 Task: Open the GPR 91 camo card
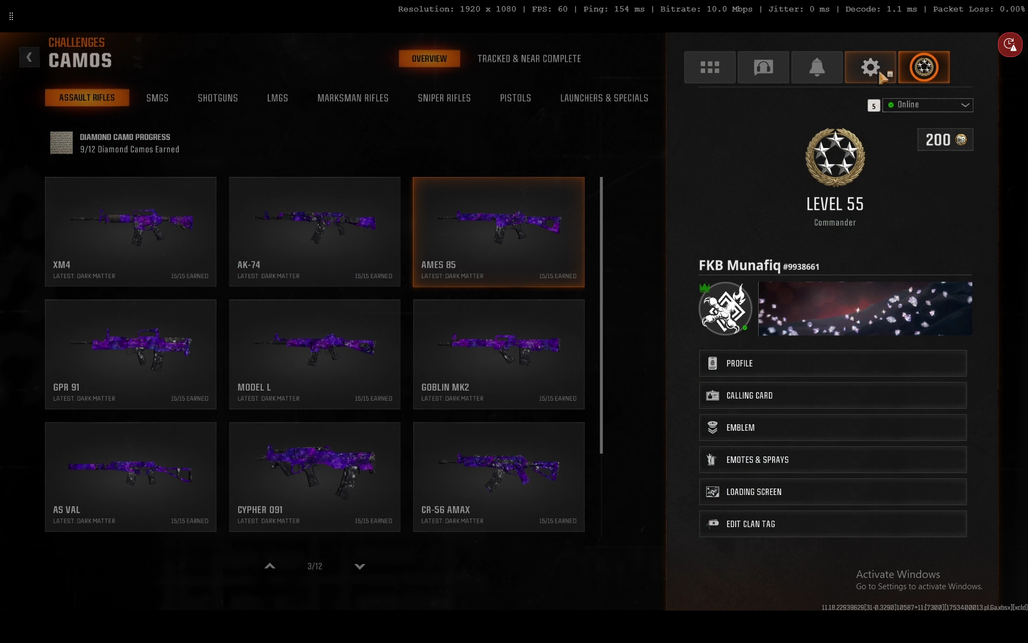click(130, 354)
